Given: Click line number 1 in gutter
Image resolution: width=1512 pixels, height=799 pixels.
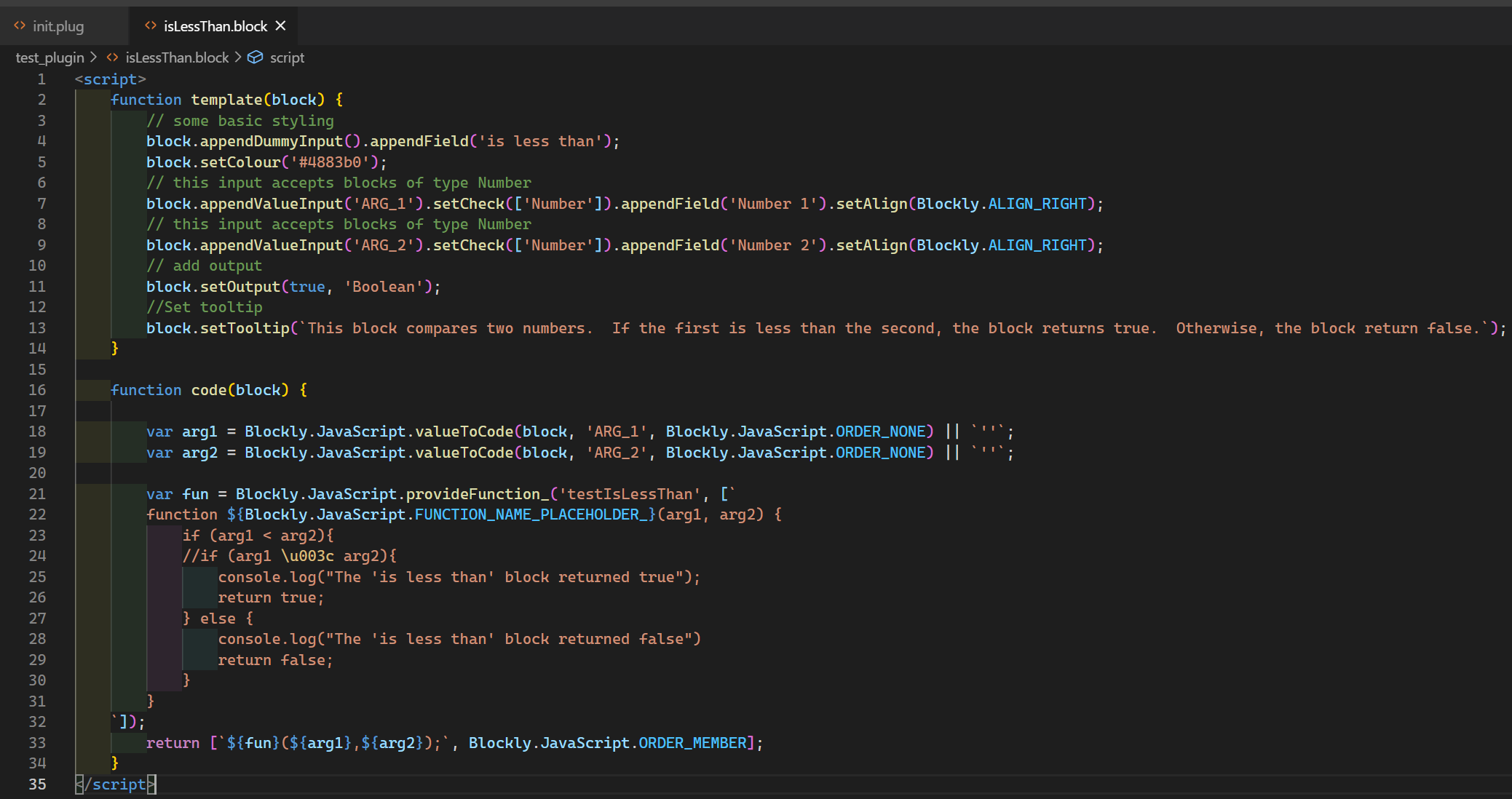Looking at the screenshot, I should point(41,79).
